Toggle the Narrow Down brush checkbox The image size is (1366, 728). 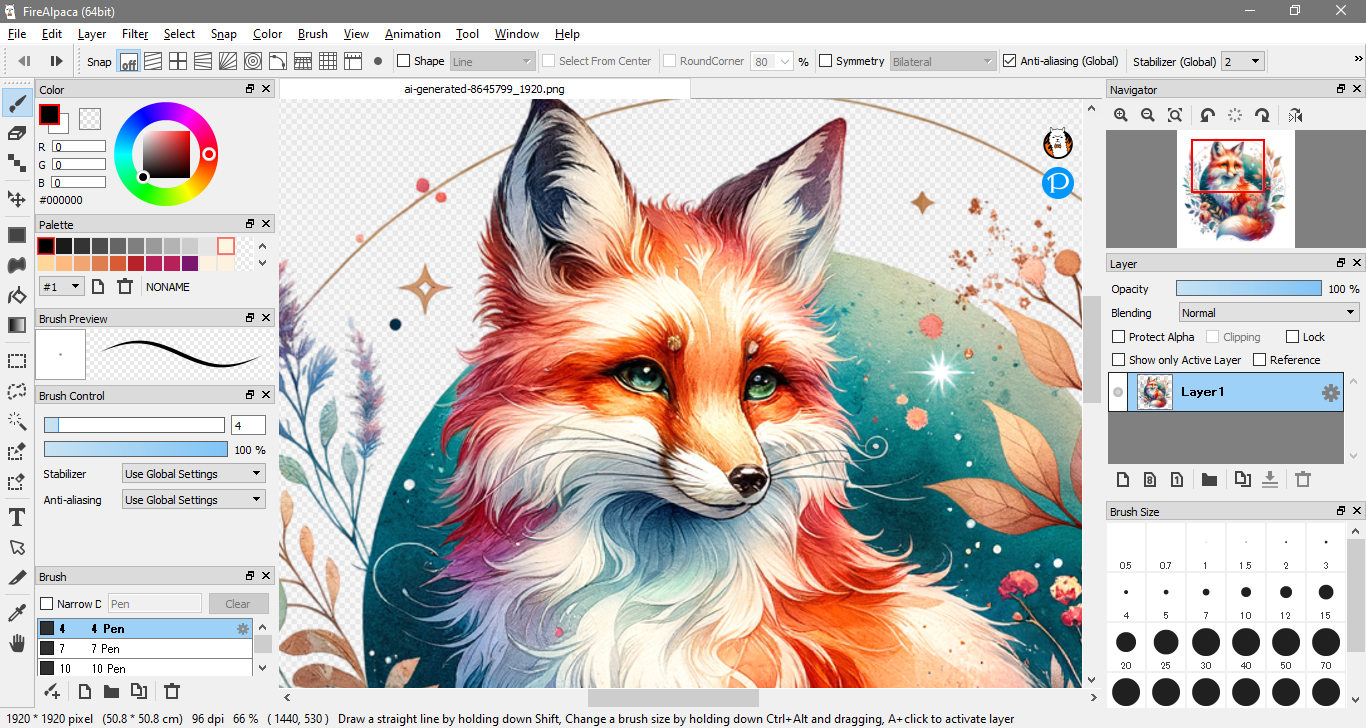pos(46,604)
